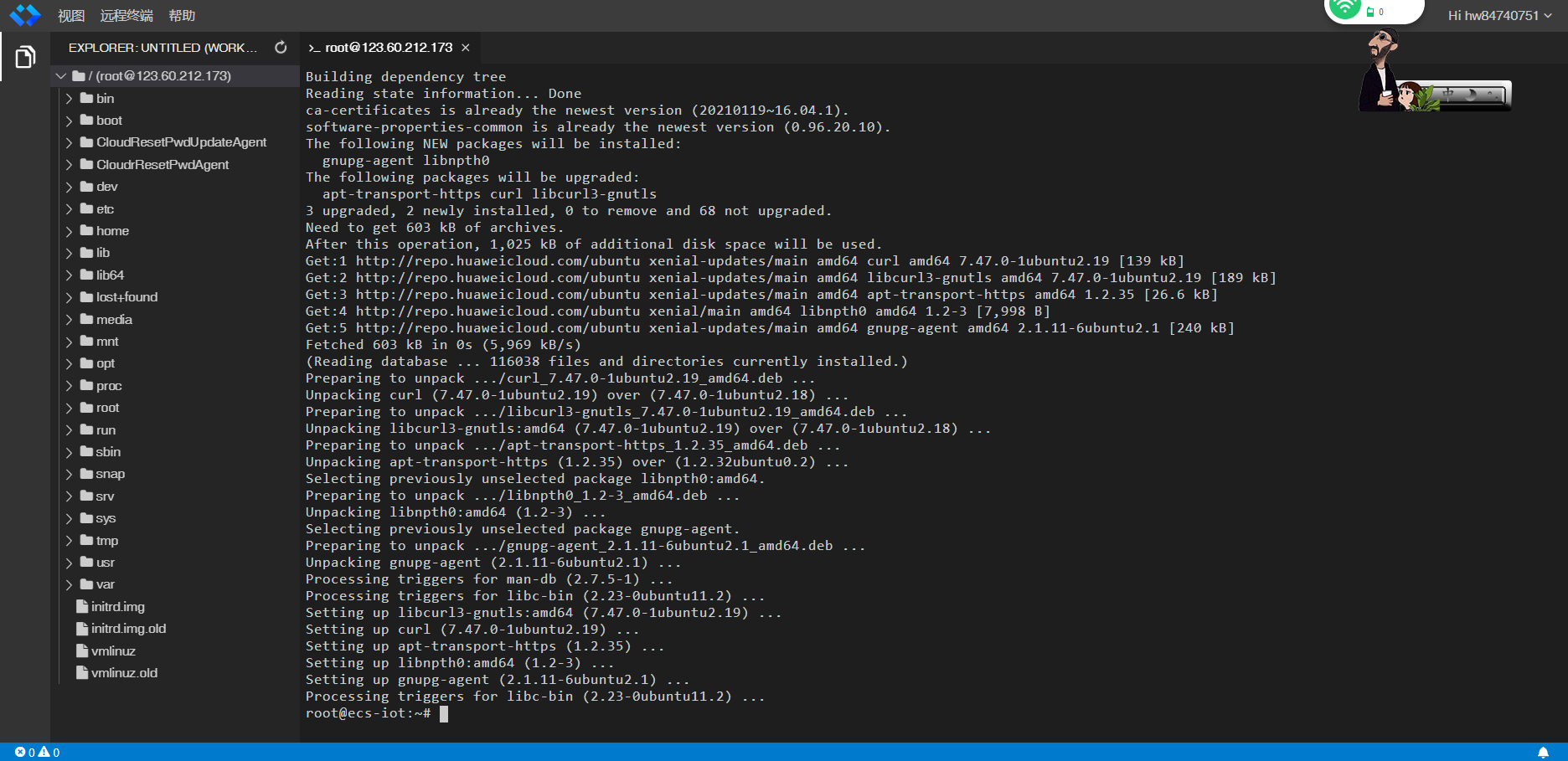
Task: Open the Explorer files icon in sidebar
Action: (x=25, y=57)
